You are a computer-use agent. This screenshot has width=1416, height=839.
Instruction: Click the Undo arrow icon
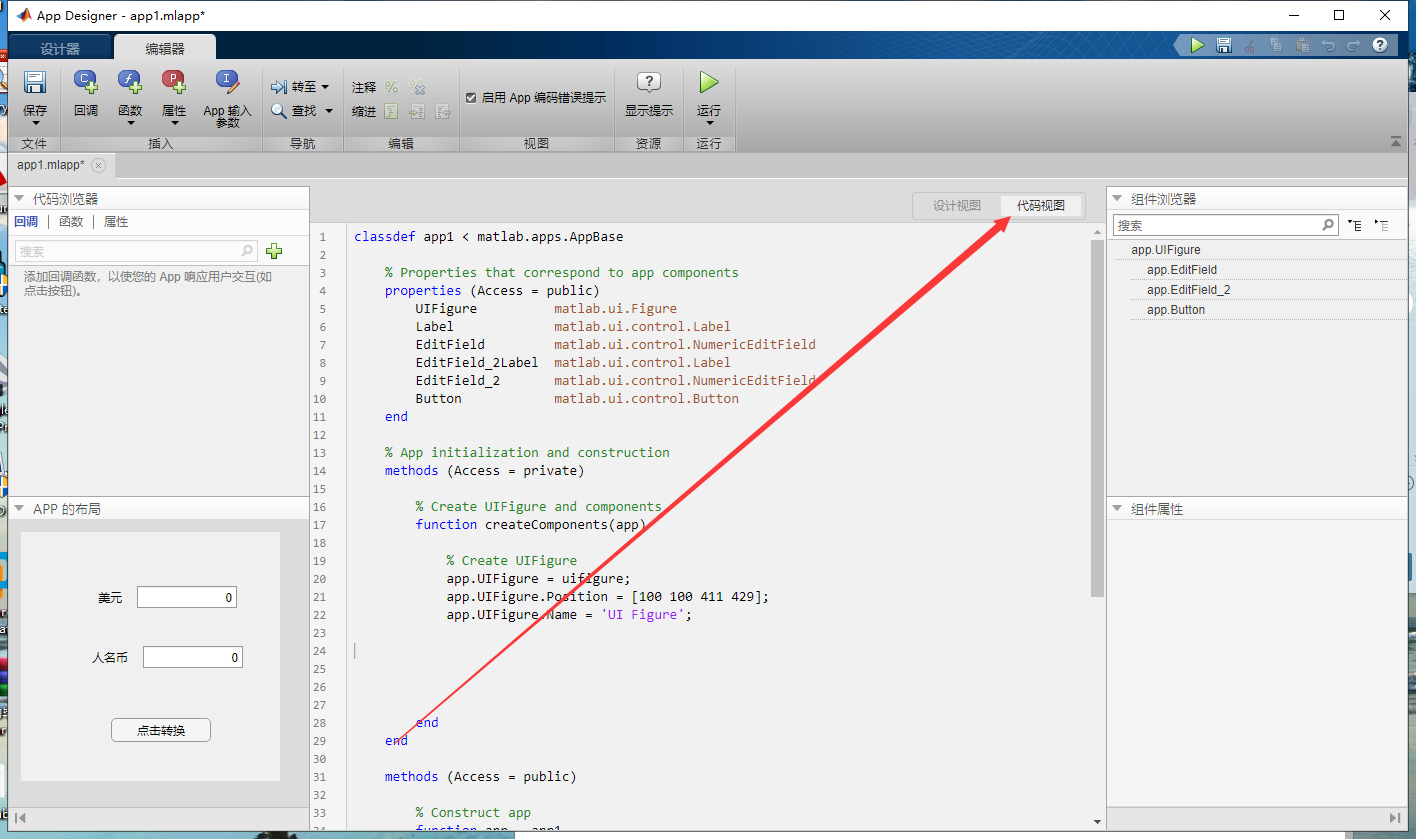click(x=1328, y=45)
